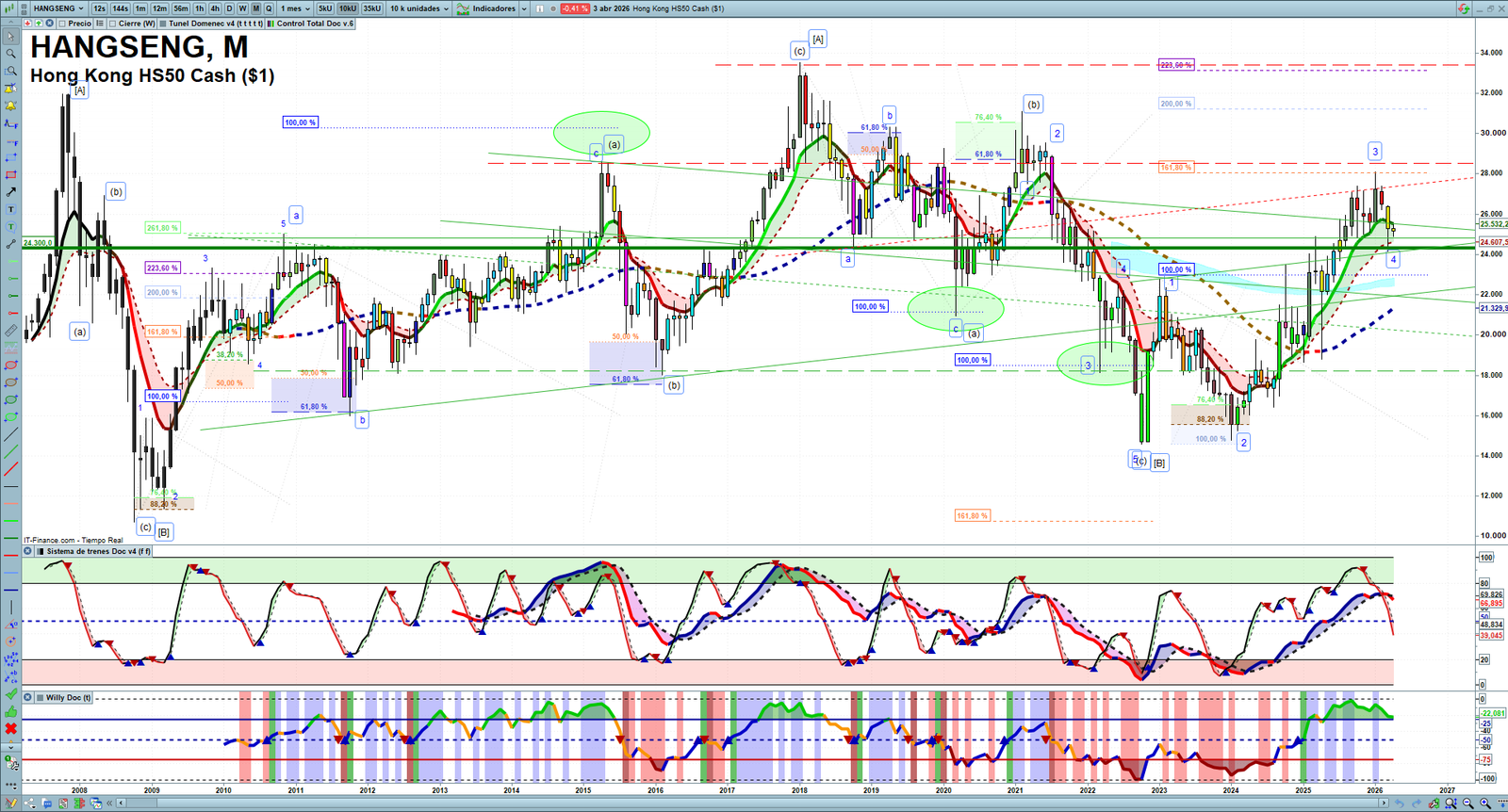
Task: Click the blue X icon beside Precio
Action: pyautogui.click(x=49, y=24)
